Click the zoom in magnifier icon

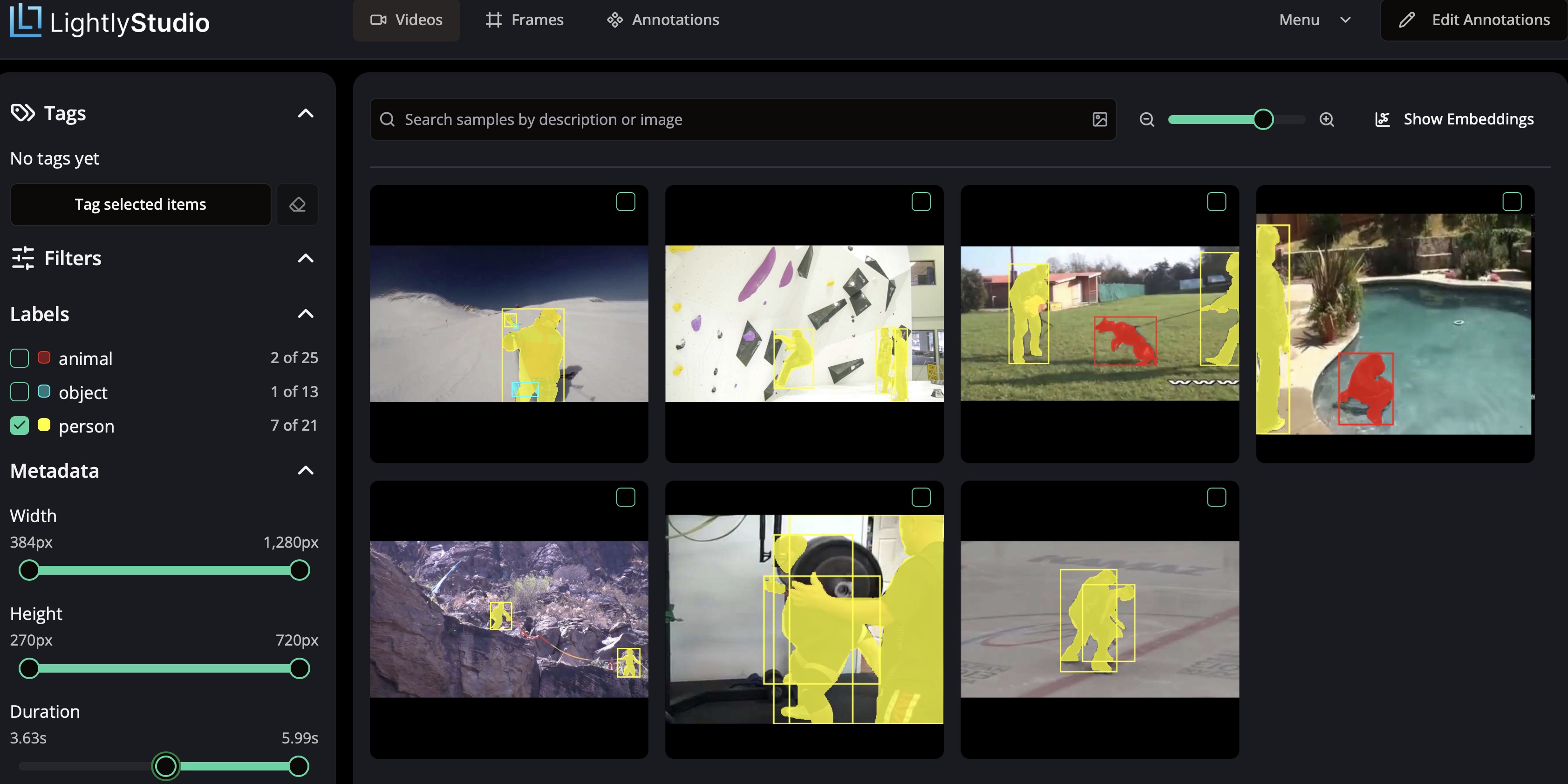pos(1328,119)
